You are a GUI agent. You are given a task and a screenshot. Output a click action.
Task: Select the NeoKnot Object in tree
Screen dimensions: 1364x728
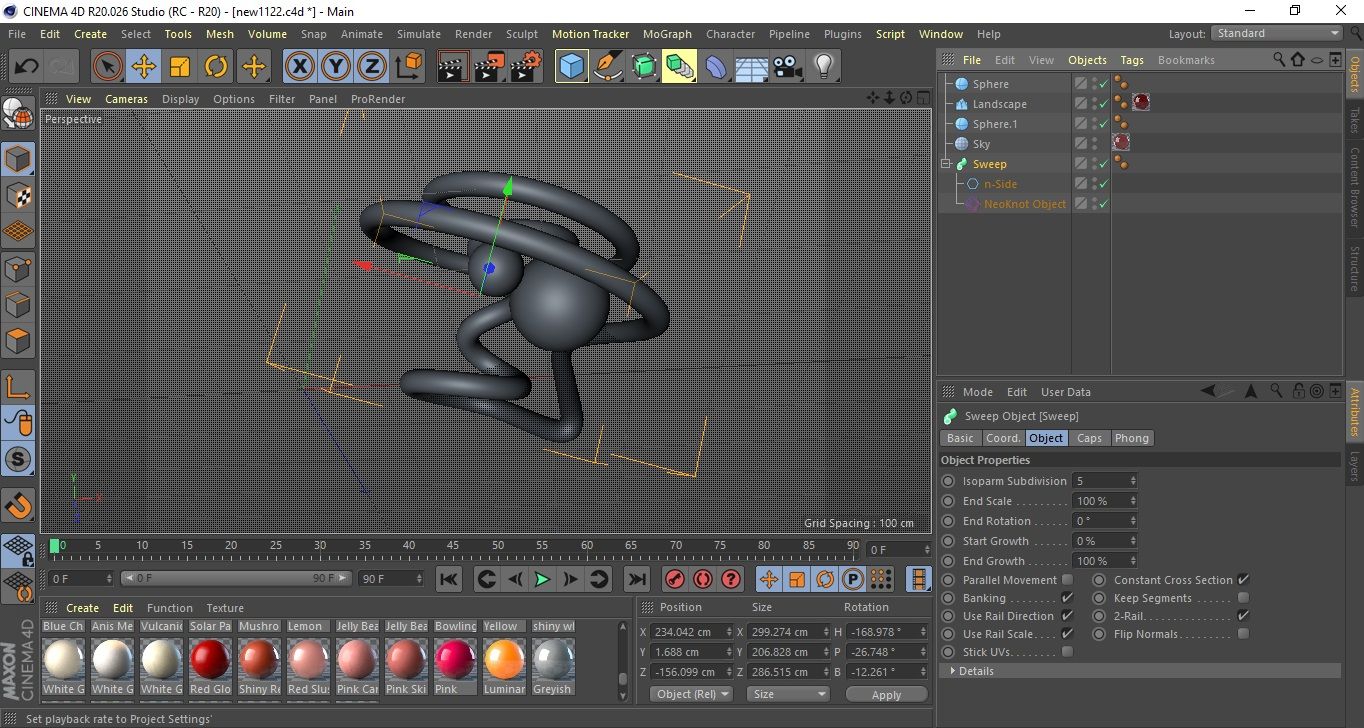tap(1025, 204)
